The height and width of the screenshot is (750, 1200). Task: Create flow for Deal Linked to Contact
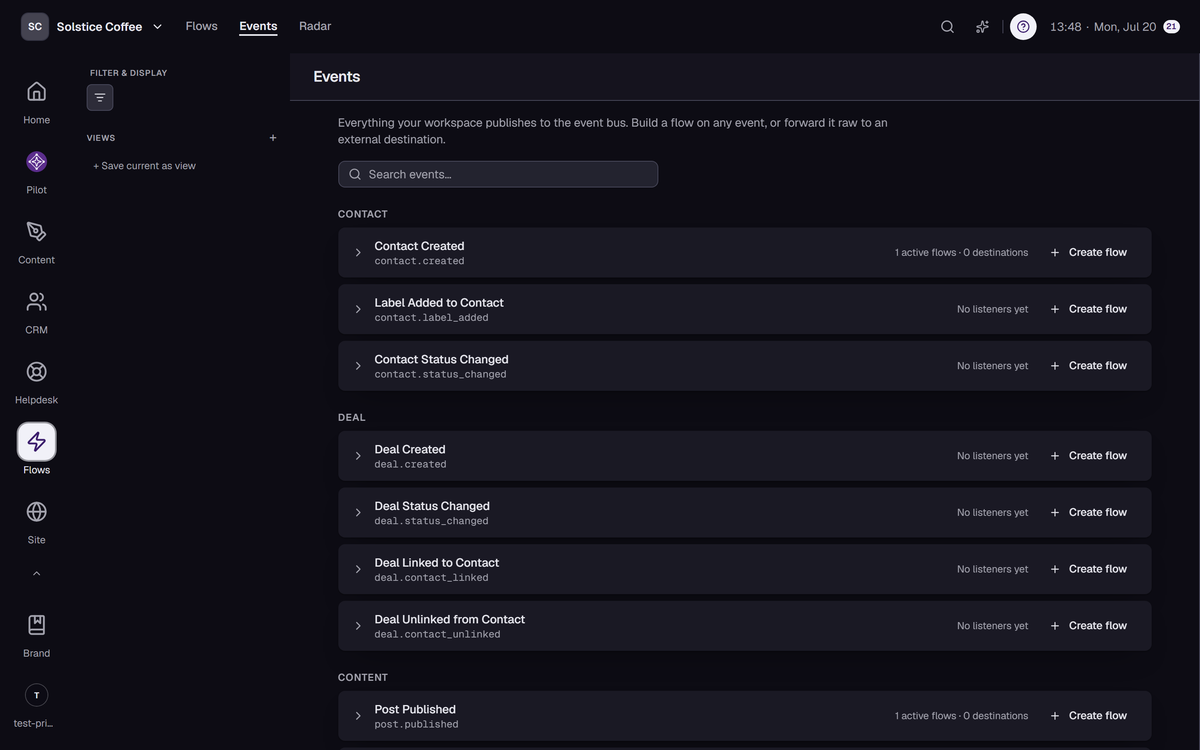(x=1089, y=569)
